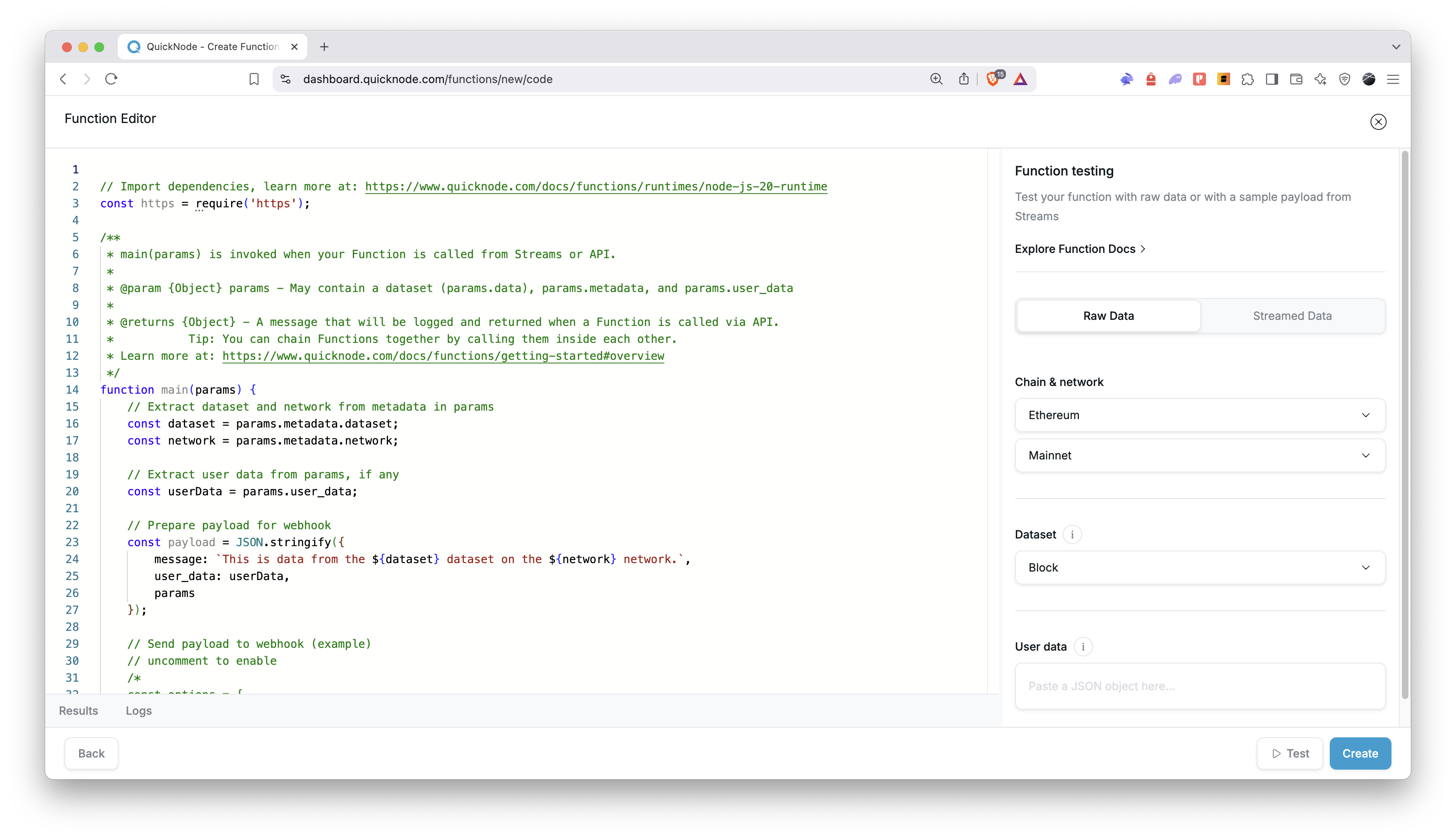Click the address bar URL
The width and height of the screenshot is (1456, 839).
428,79
